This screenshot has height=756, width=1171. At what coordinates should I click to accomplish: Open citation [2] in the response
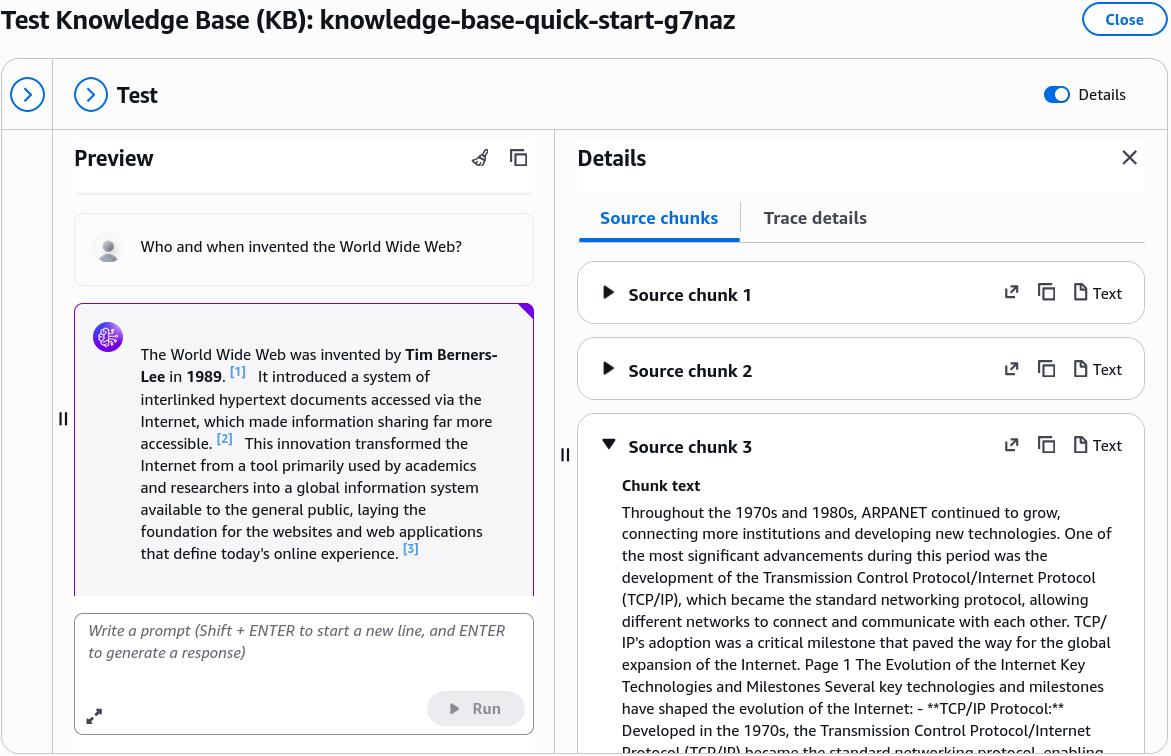pos(225,439)
